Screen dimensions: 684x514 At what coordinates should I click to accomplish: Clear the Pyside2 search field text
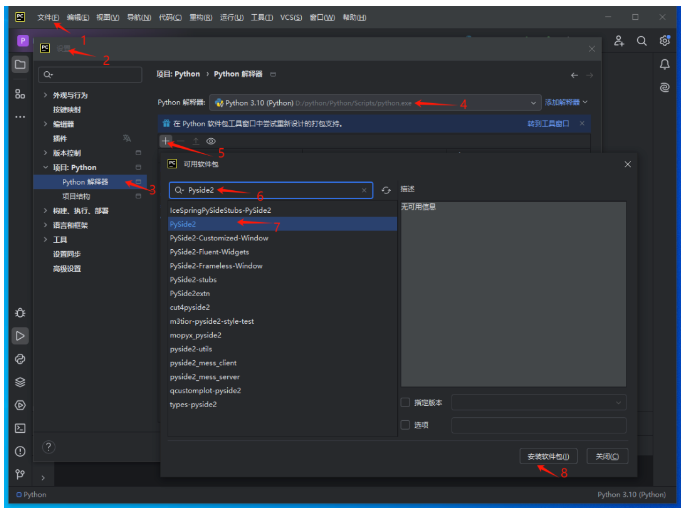(364, 190)
